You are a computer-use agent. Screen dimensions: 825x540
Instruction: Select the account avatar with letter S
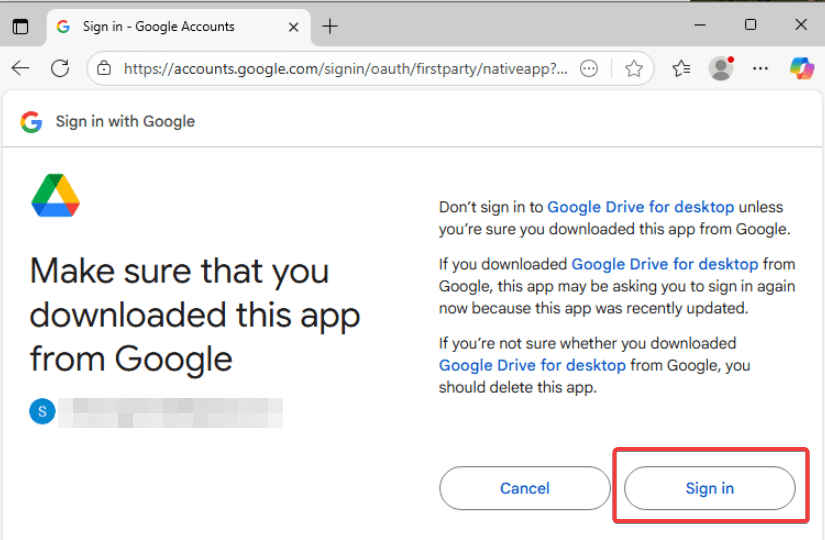click(x=42, y=411)
